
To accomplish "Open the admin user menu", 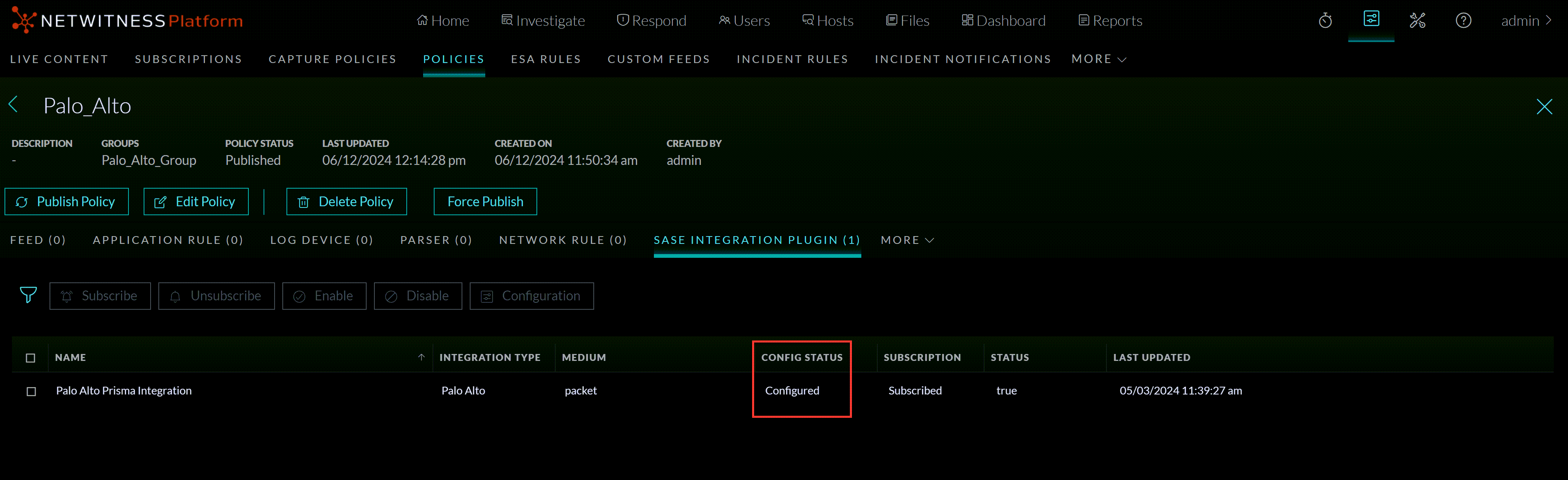I will 1526,21.
